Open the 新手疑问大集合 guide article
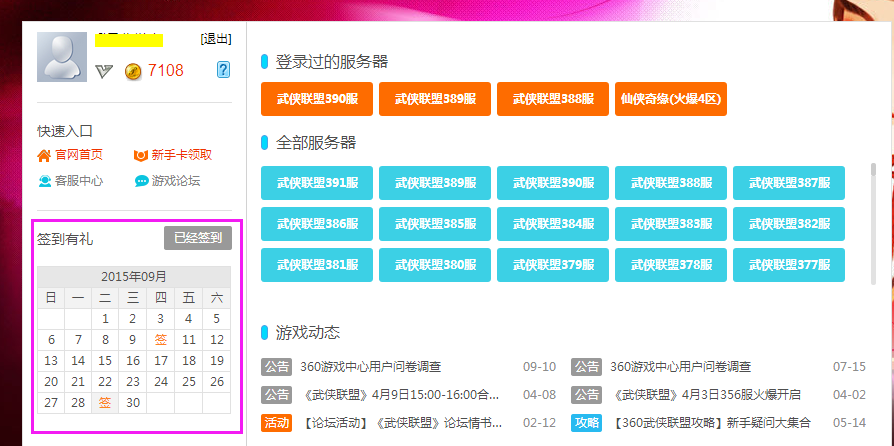Screen dimensions: 894x446 click(x=711, y=423)
